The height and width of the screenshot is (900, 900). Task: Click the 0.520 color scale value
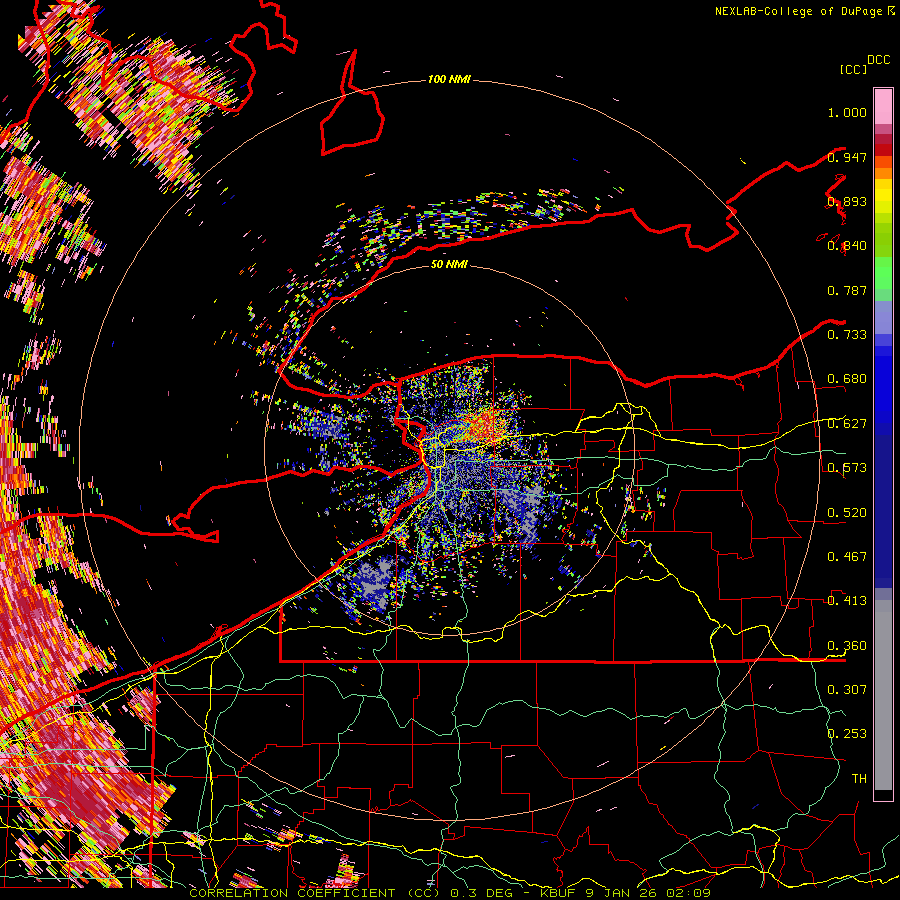point(847,513)
